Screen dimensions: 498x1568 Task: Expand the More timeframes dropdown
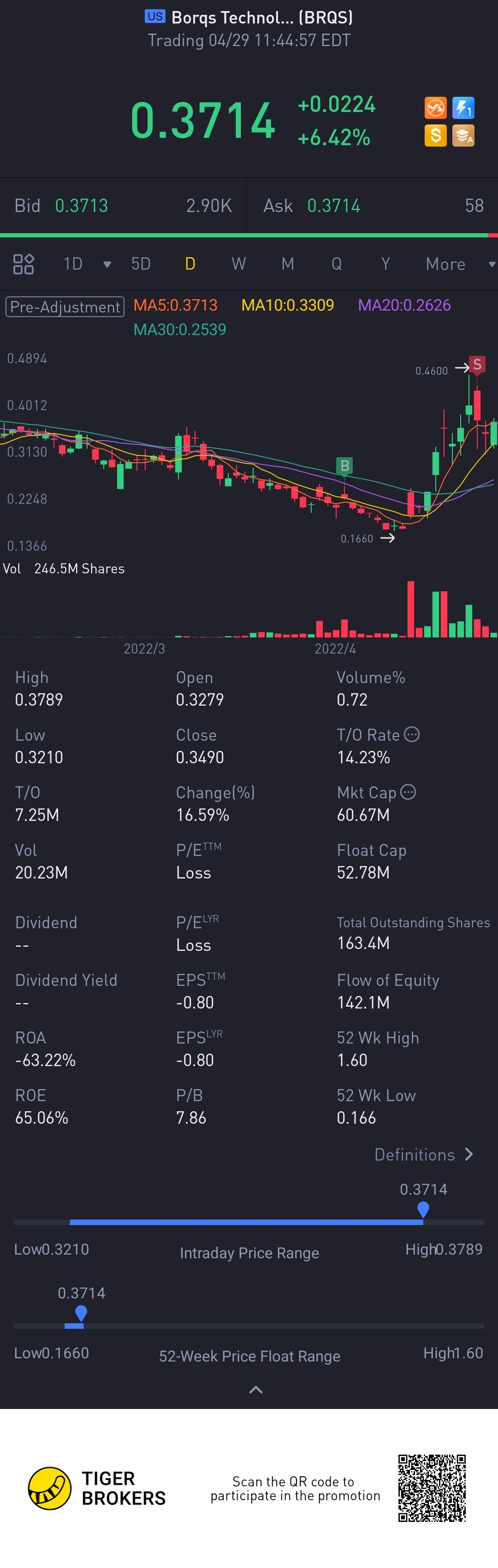(x=491, y=264)
